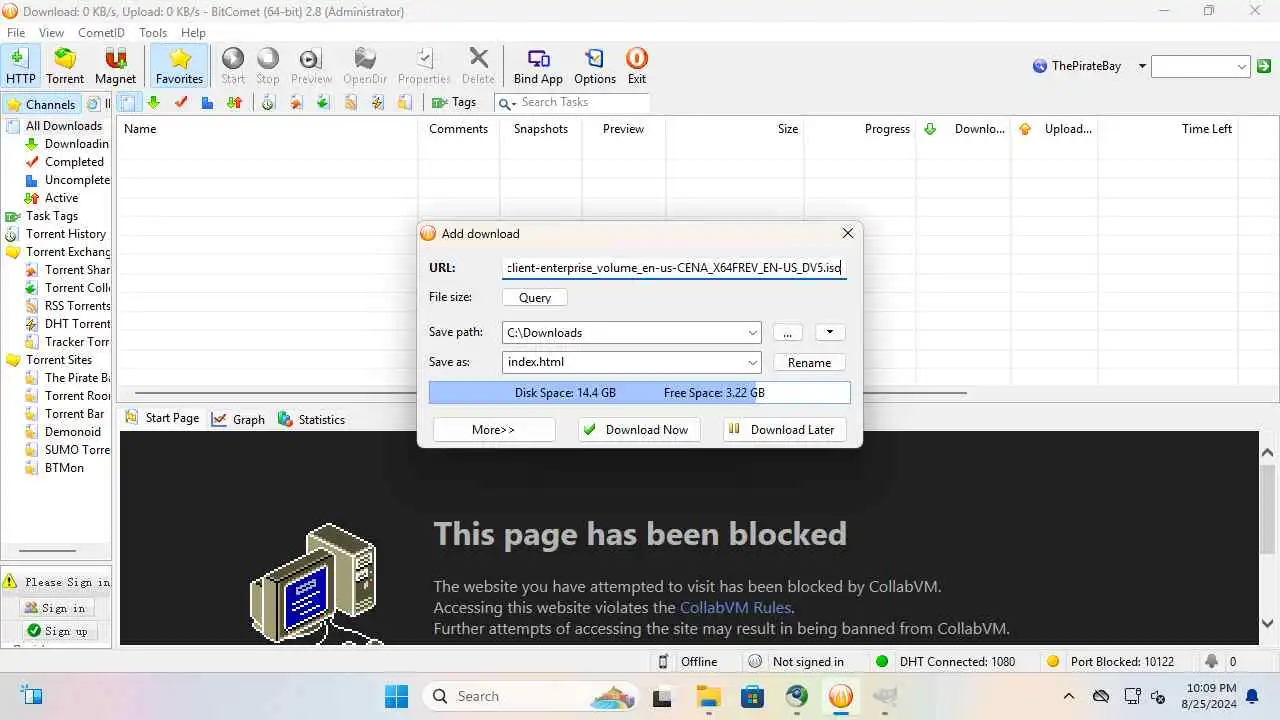
Task: Click the Start task toolbar button
Action: 233,66
